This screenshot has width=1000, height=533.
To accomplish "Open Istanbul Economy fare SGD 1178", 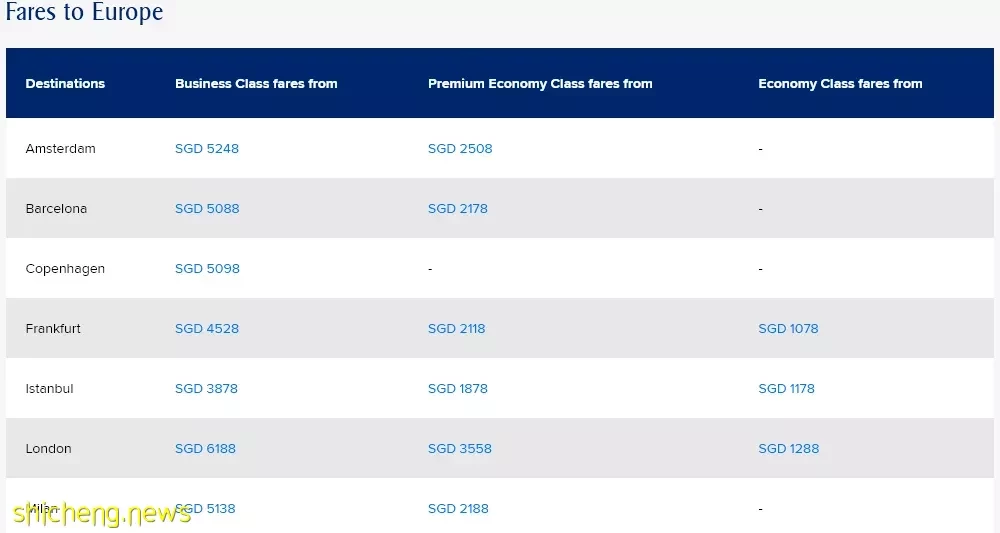I will click(786, 388).
